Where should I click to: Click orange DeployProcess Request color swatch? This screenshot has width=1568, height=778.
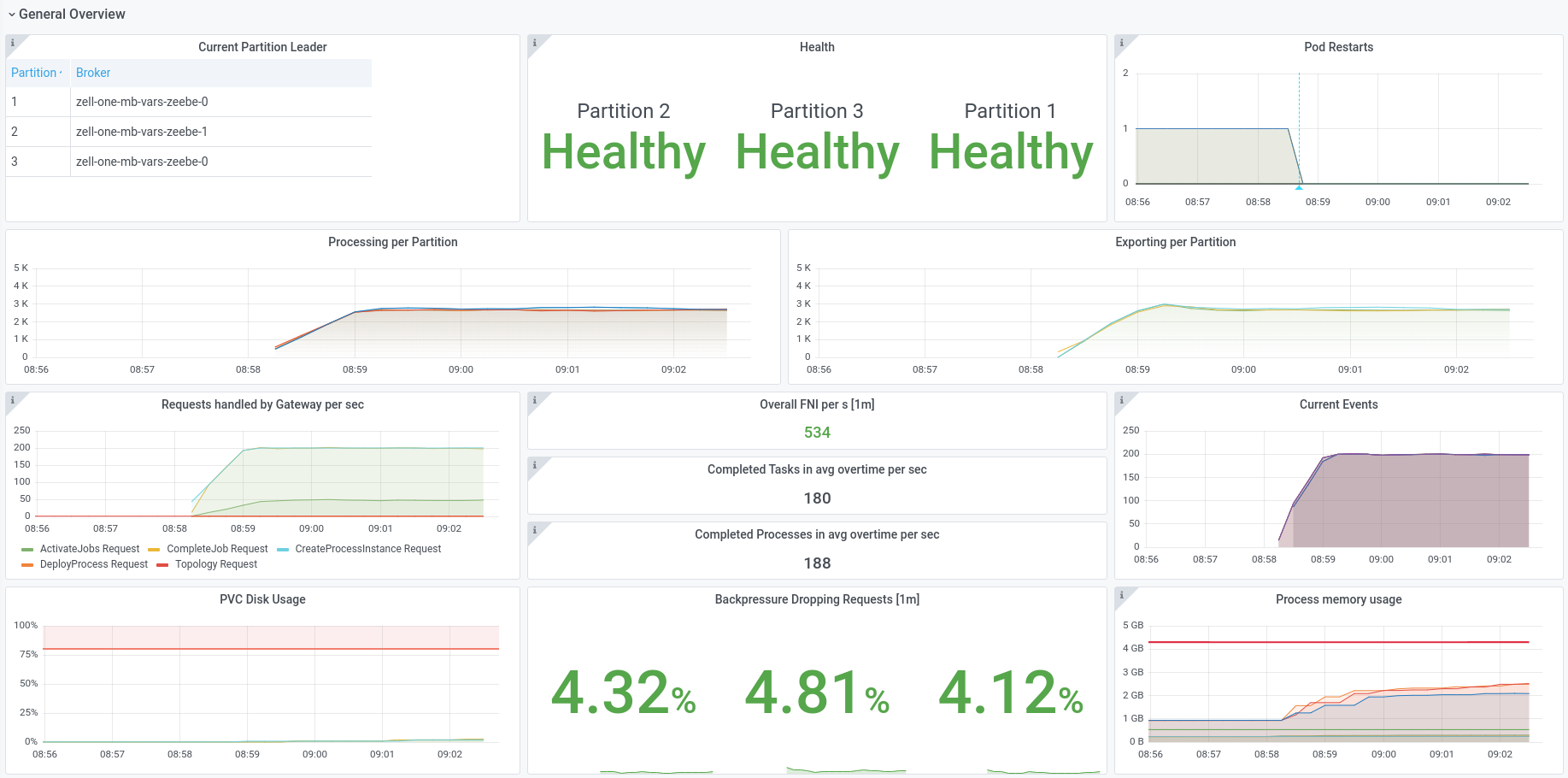click(27, 565)
